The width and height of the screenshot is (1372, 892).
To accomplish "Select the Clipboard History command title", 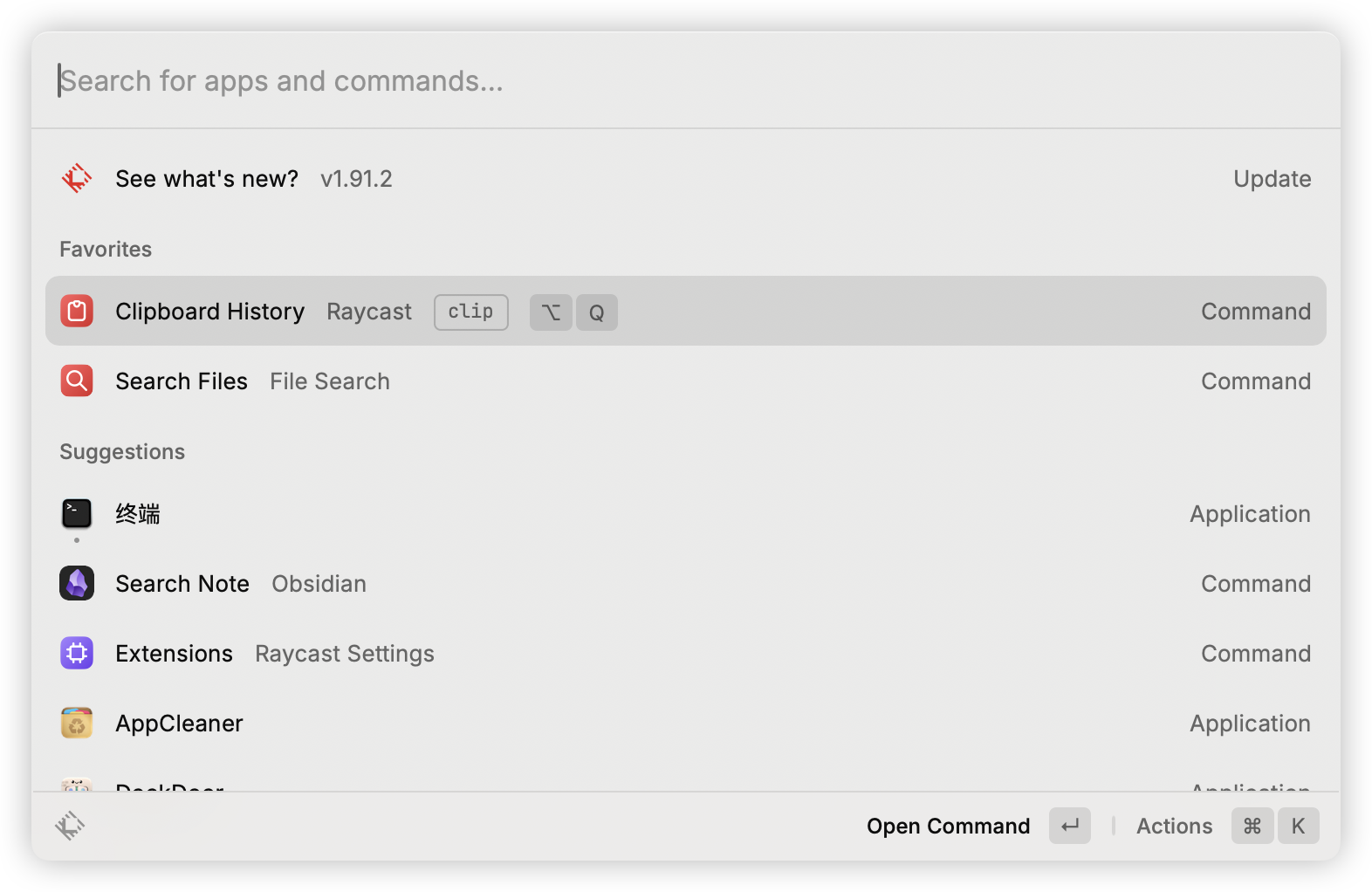I will [210, 312].
